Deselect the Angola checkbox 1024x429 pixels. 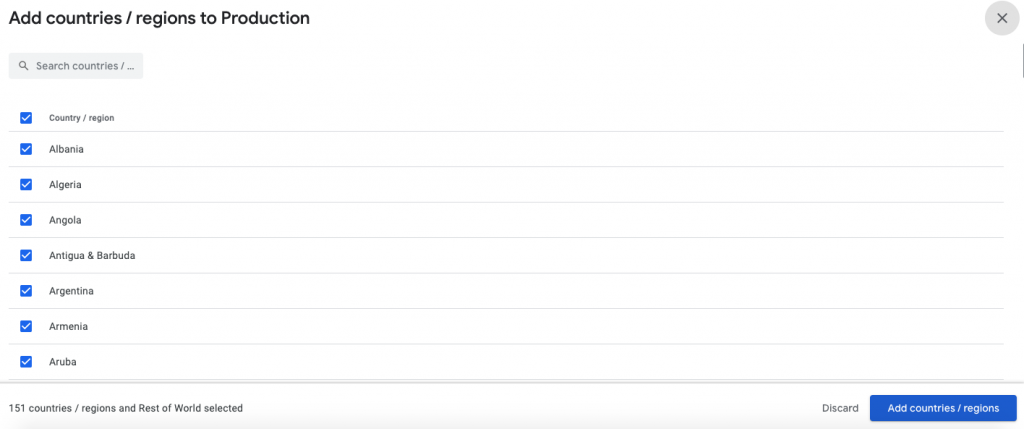point(26,220)
